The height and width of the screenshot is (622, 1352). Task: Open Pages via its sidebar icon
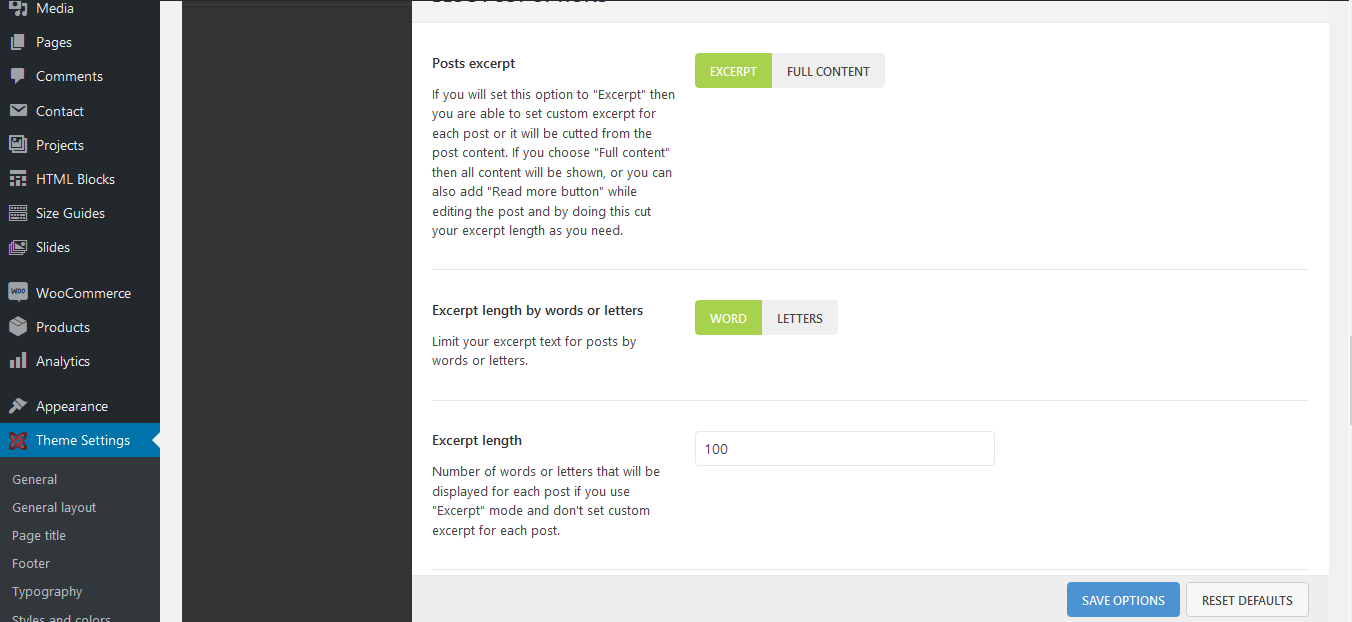pos(18,42)
